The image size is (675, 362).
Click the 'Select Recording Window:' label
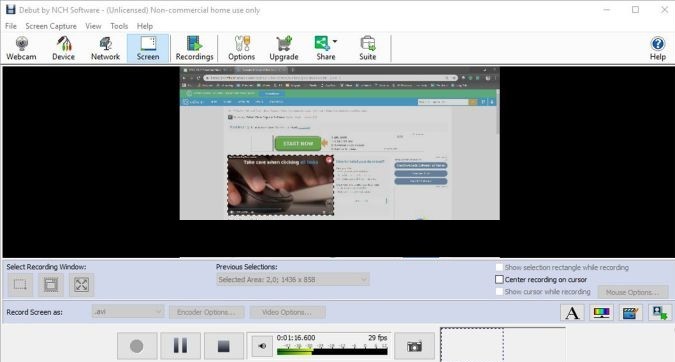click(x=46, y=267)
